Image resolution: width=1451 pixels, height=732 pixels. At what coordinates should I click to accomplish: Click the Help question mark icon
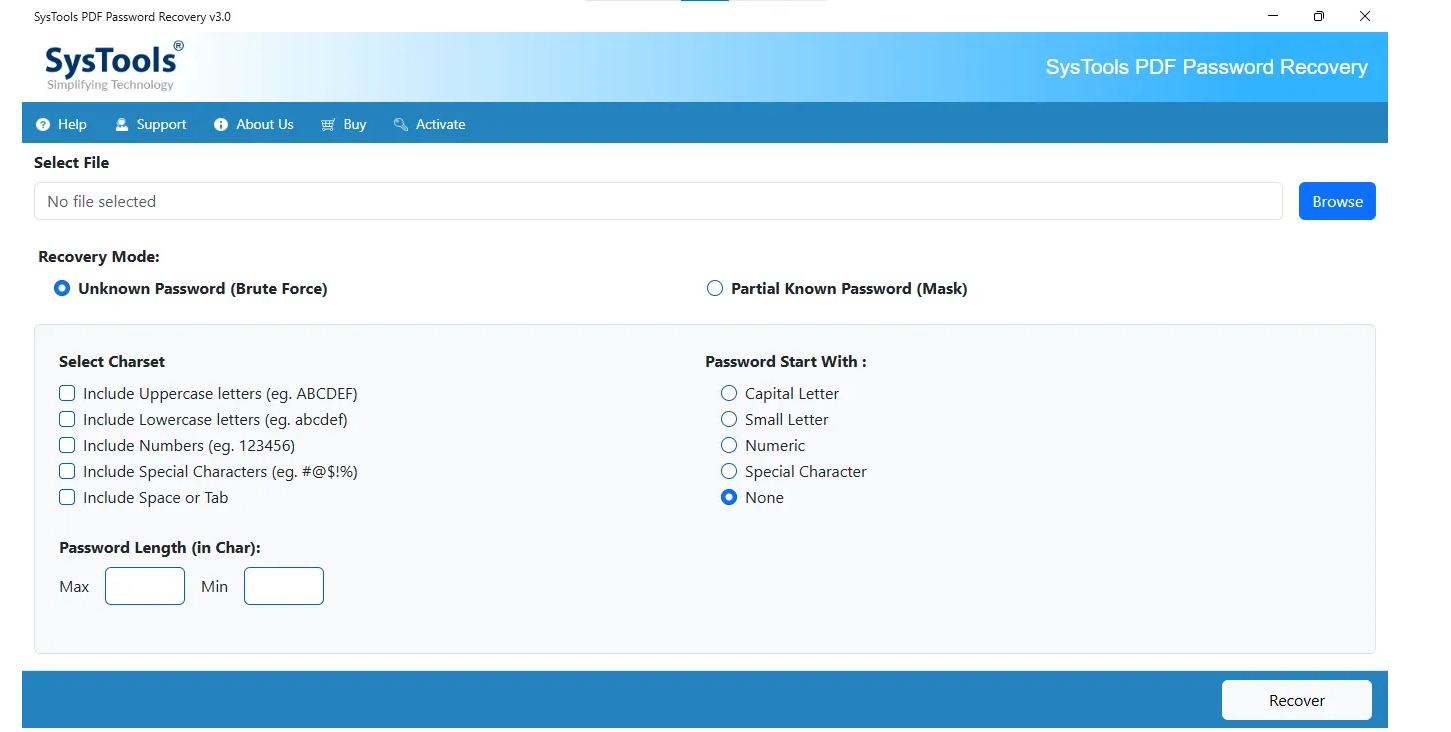[43, 125]
